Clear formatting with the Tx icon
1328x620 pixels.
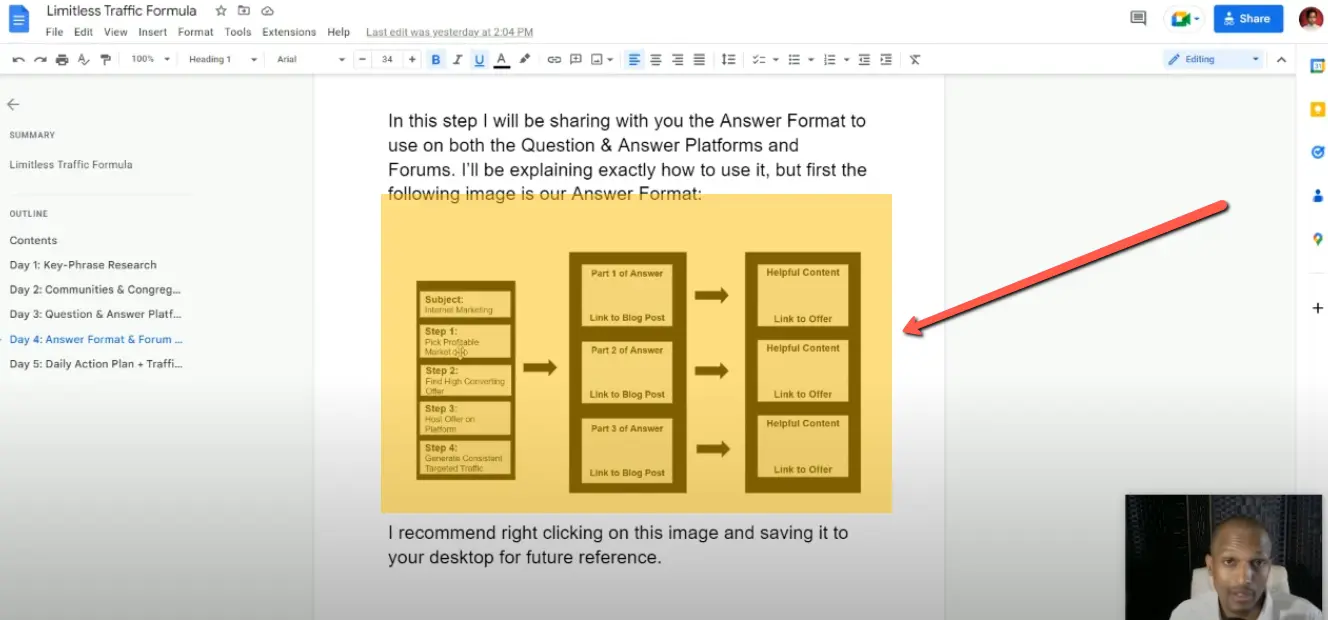pos(914,59)
